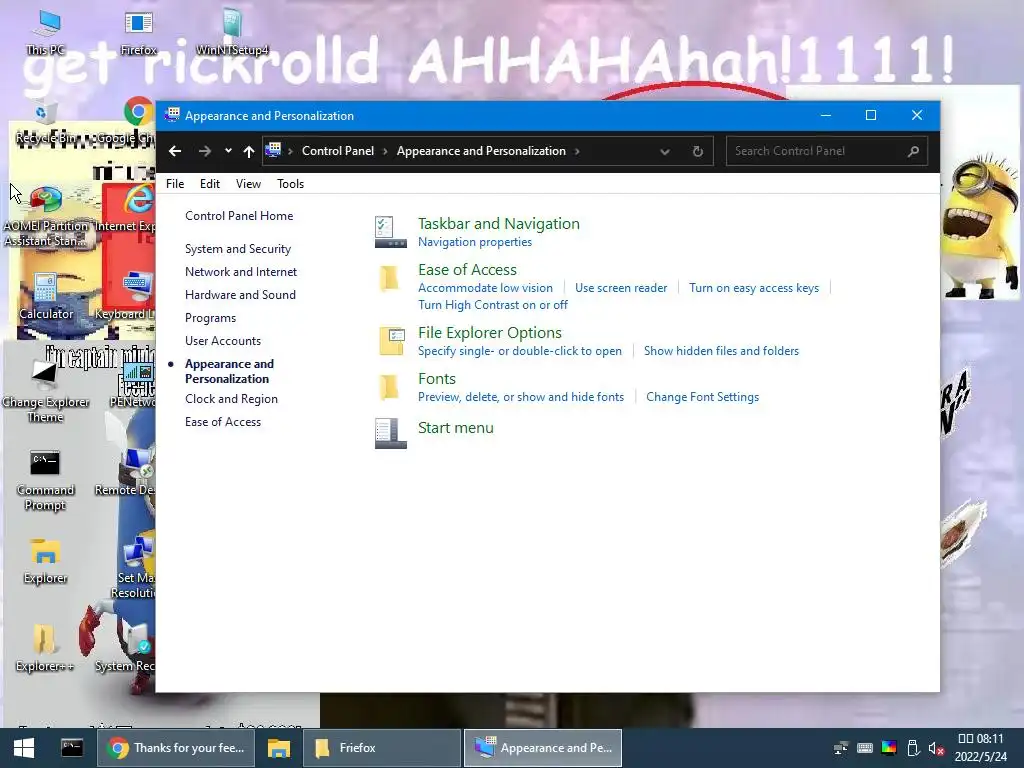The image size is (1024, 768).
Task: Click the colorful display tray icon
Action: coord(889,748)
